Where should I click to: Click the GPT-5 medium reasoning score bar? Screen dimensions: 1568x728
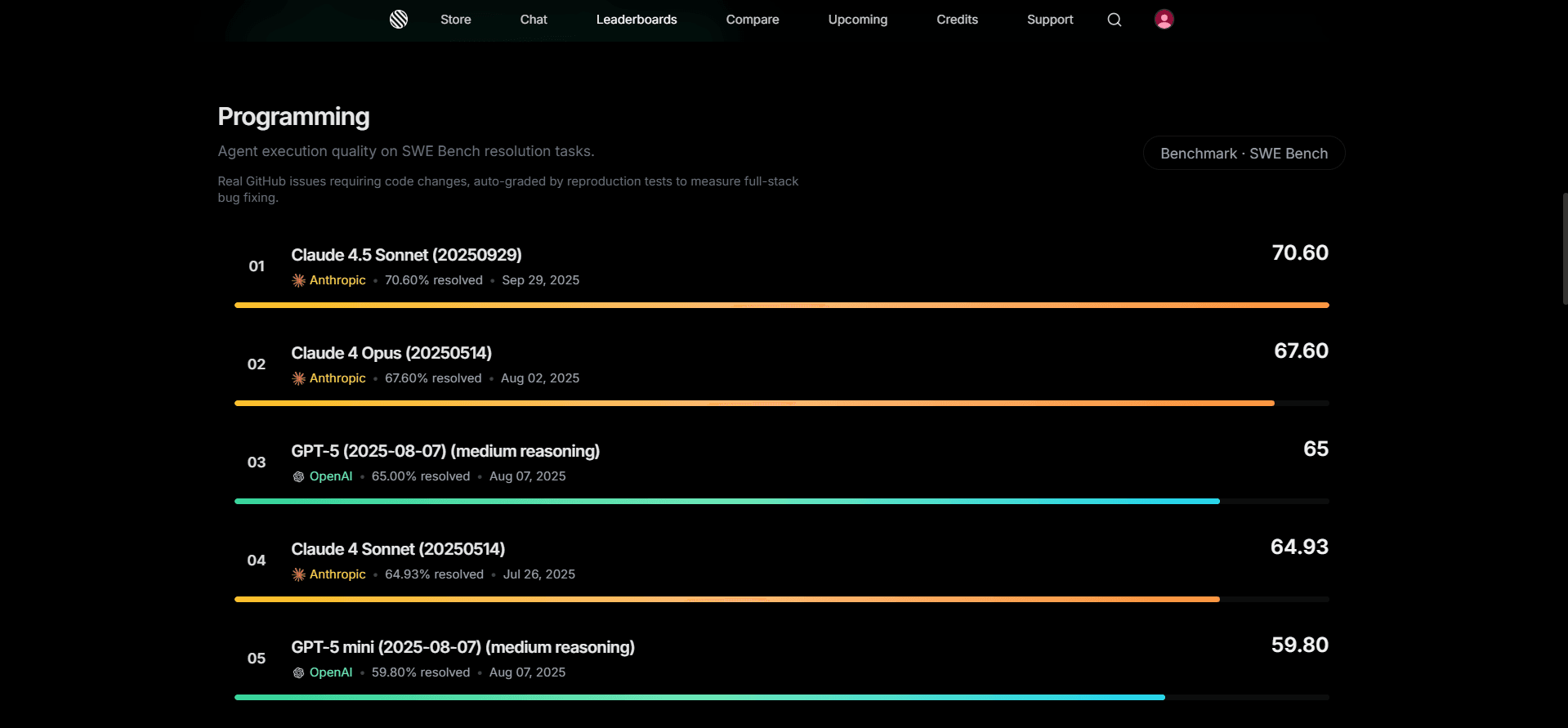[782, 501]
